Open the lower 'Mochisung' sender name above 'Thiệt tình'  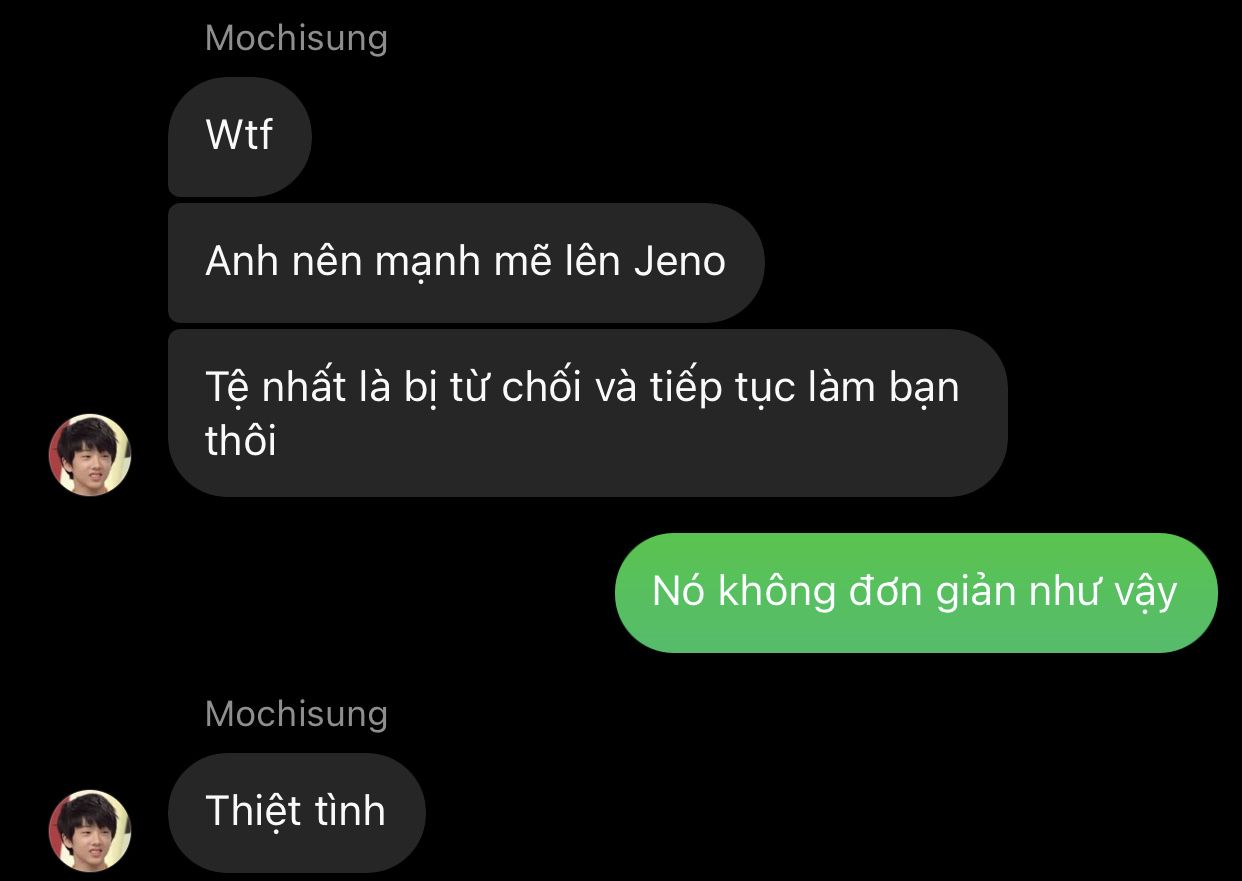click(296, 714)
